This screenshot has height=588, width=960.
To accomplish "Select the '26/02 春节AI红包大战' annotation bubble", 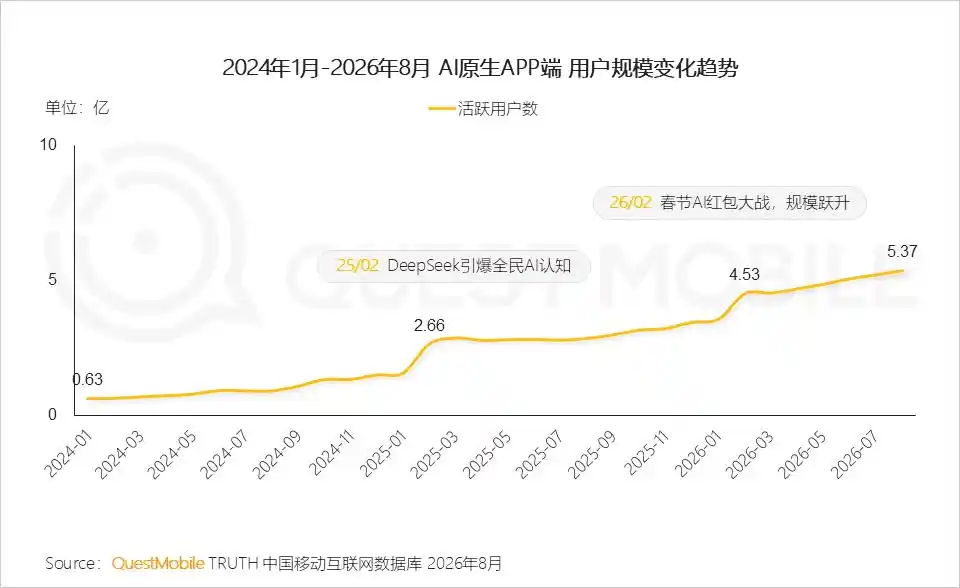I will point(729,203).
